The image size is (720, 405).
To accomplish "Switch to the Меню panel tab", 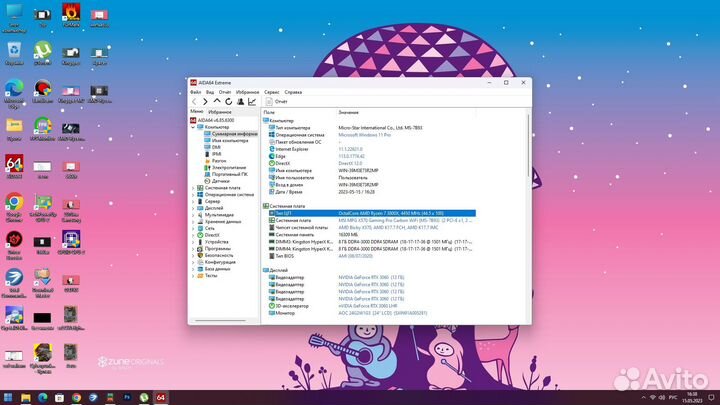I will pyautogui.click(x=197, y=112).
